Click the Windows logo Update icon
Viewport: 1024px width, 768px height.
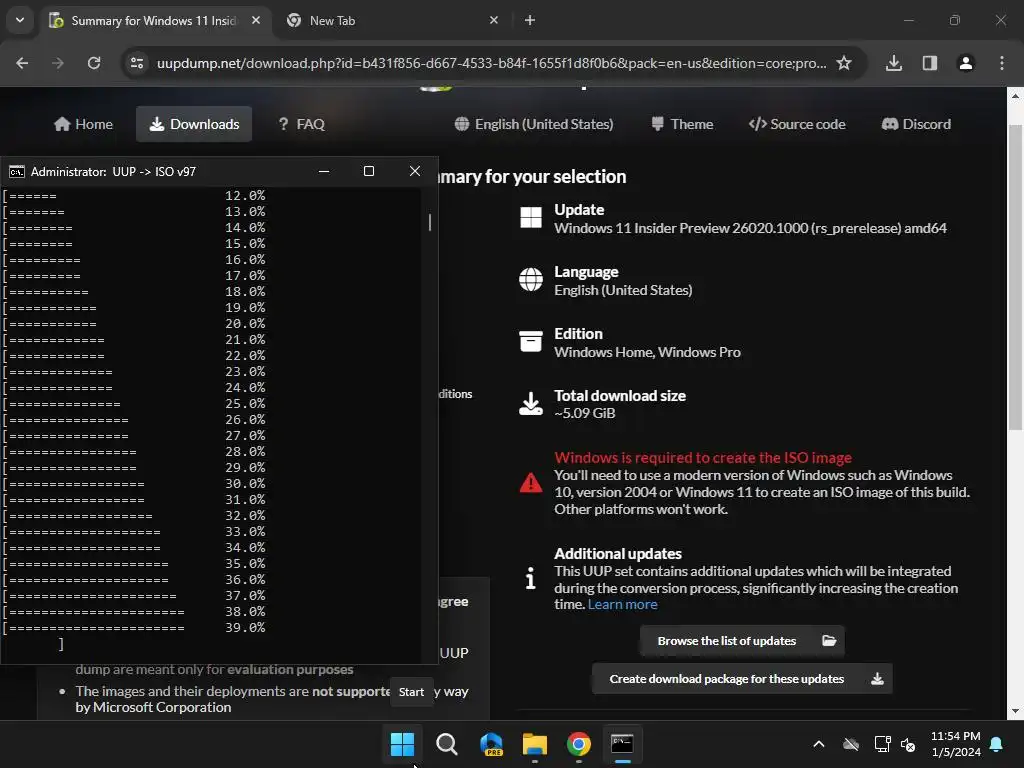[x=530, y=217]
